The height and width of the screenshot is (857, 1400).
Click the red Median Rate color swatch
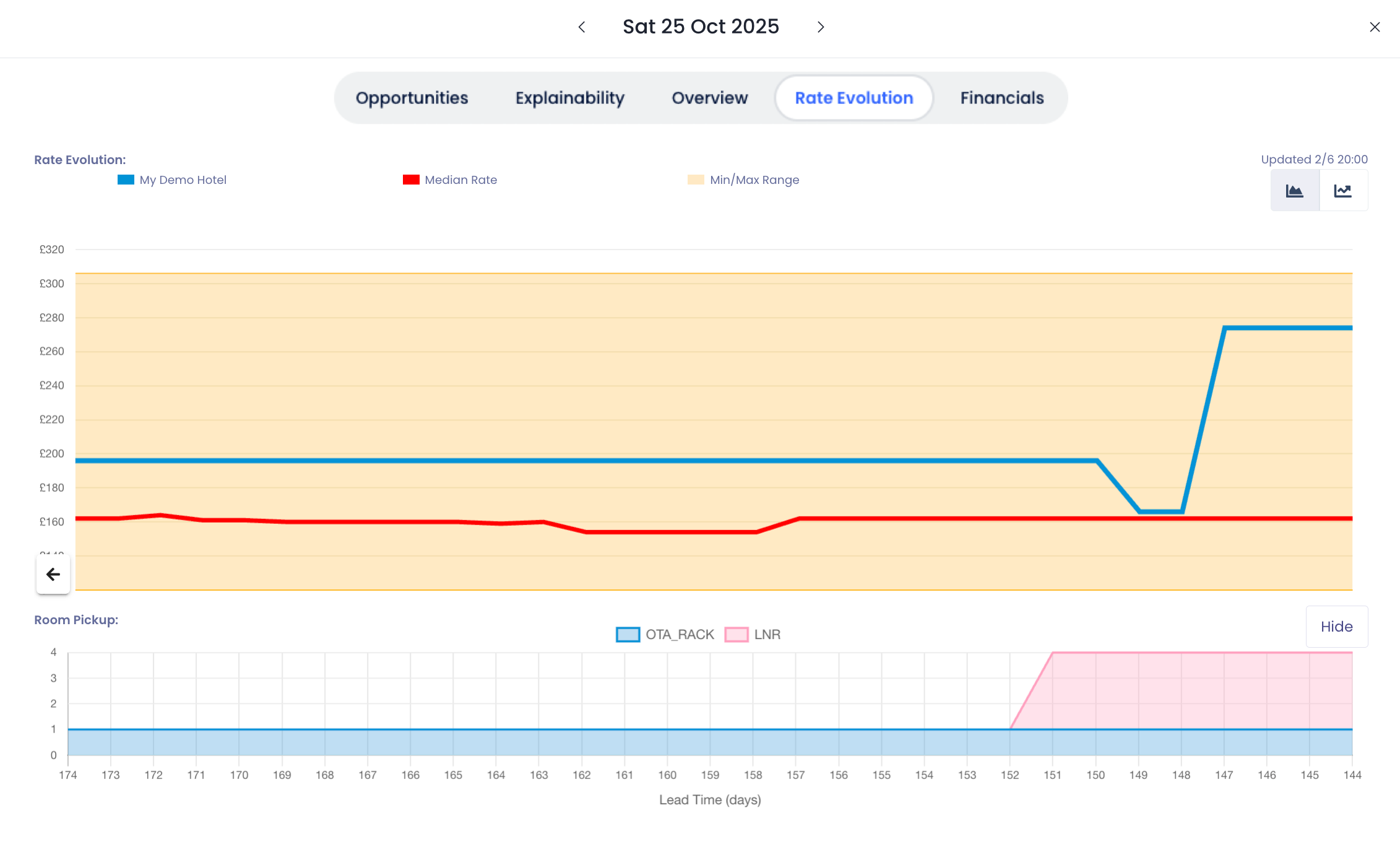[411, 180]
